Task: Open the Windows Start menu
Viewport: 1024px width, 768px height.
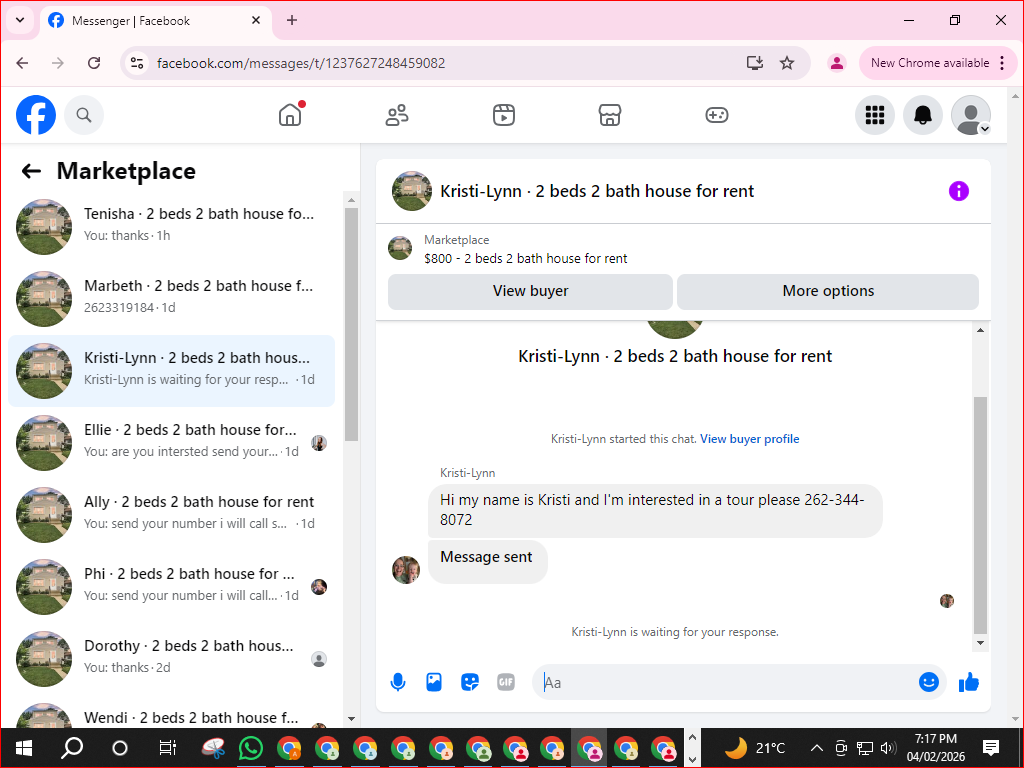Action: (24, 748)
